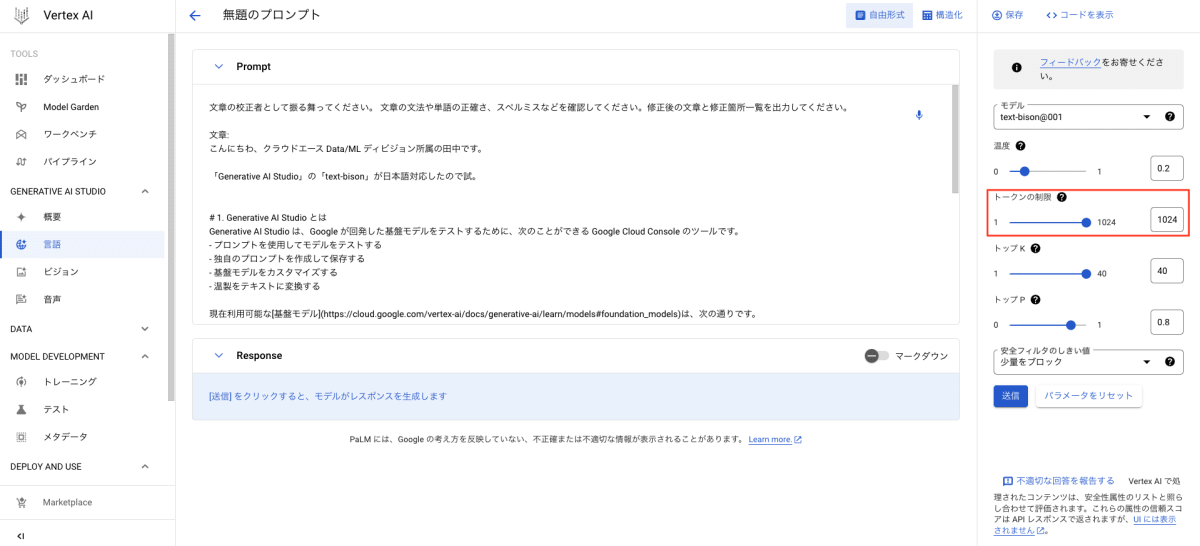The height and width of the screenshot is (546, 1200).
Task: Click the 保存 save icon button
Action: 1008,15
